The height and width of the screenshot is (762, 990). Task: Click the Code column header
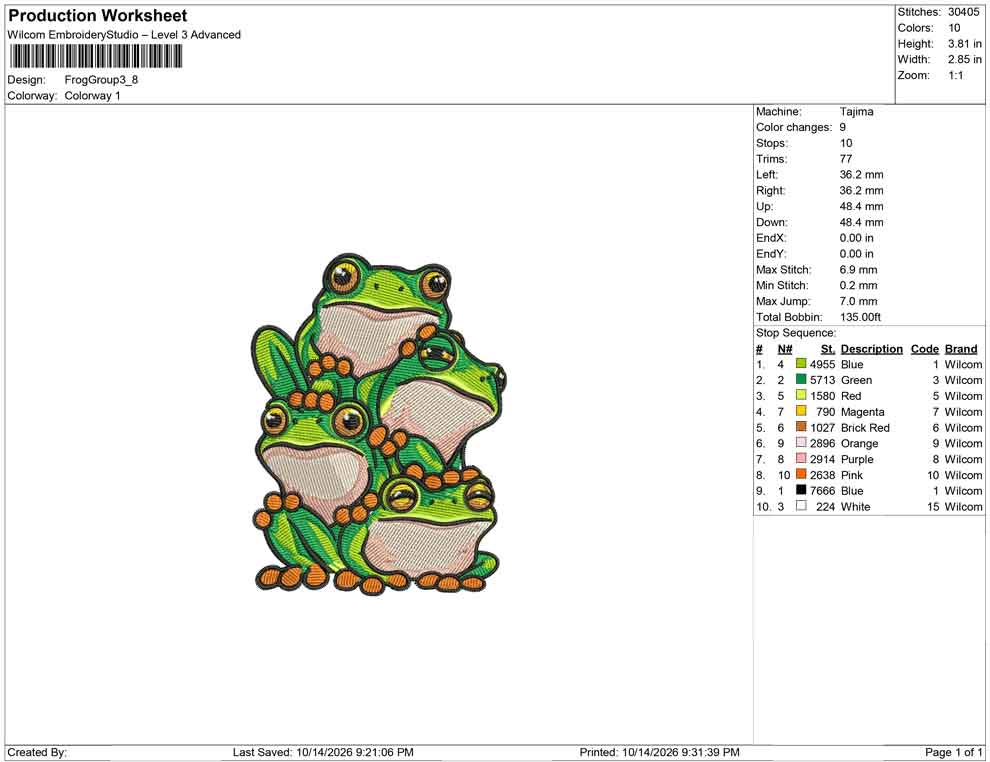point(924,349)
